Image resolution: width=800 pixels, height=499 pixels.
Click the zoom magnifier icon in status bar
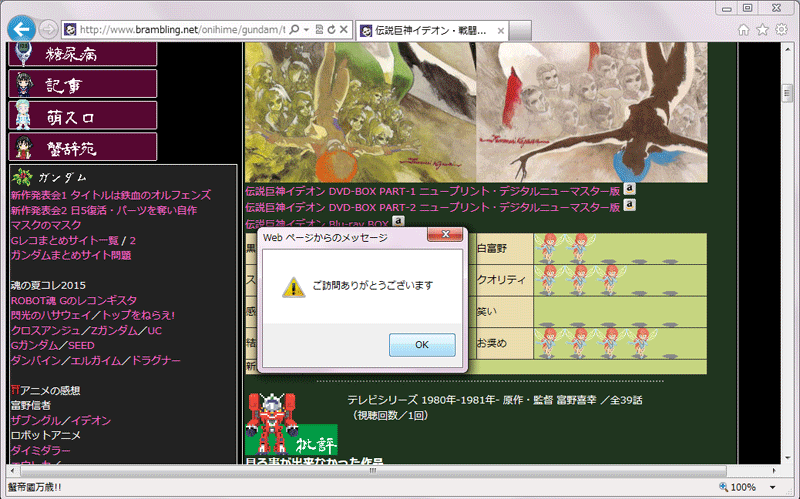723,487
